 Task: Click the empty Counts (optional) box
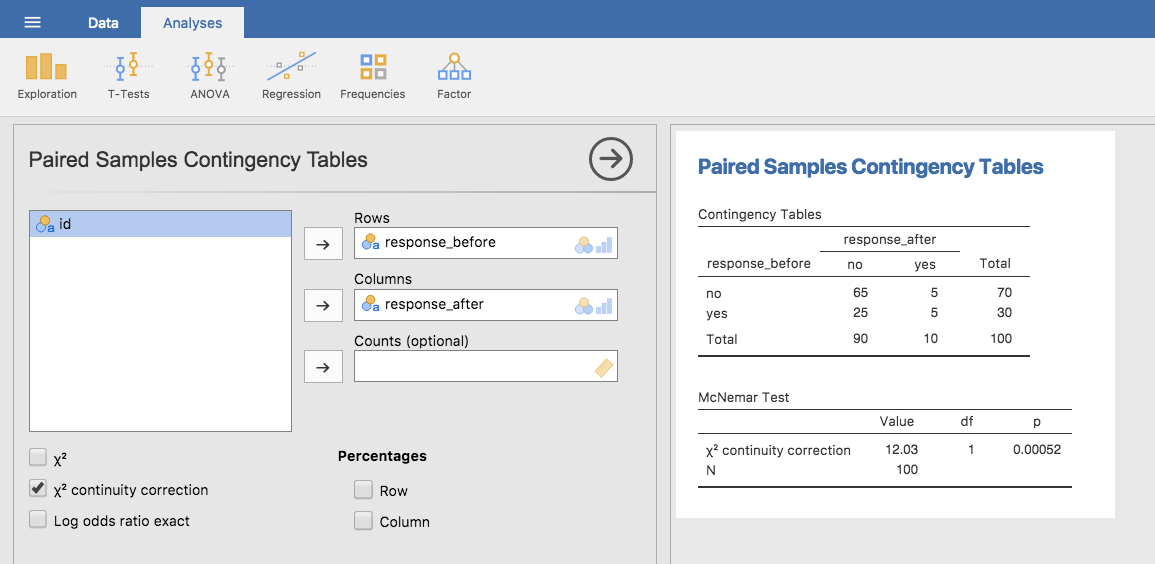pyautogui.click(x=485, y=366)
